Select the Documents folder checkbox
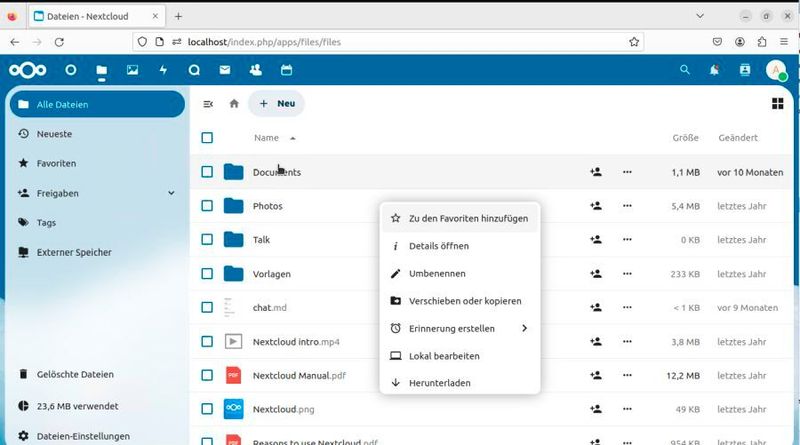800x445 pixels. (207, 172)
